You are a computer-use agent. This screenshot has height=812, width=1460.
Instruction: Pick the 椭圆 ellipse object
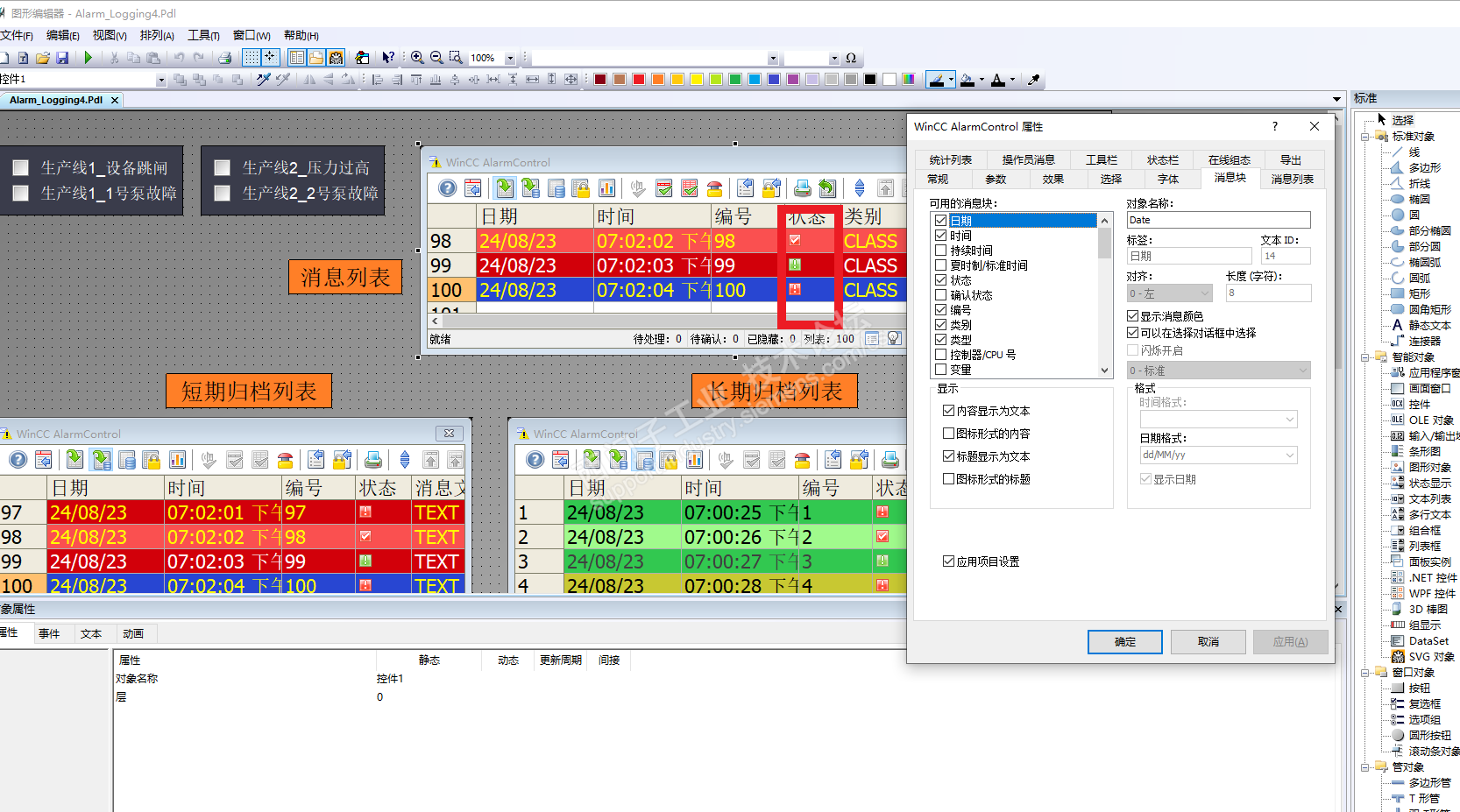click(1419, 200)
